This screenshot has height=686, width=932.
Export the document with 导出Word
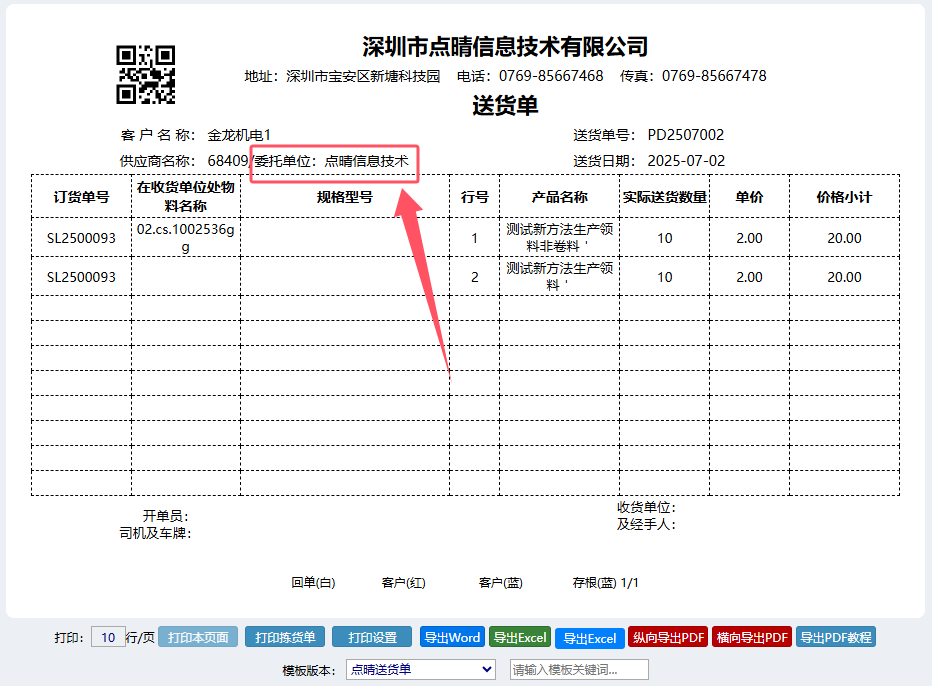coord(452,637)
